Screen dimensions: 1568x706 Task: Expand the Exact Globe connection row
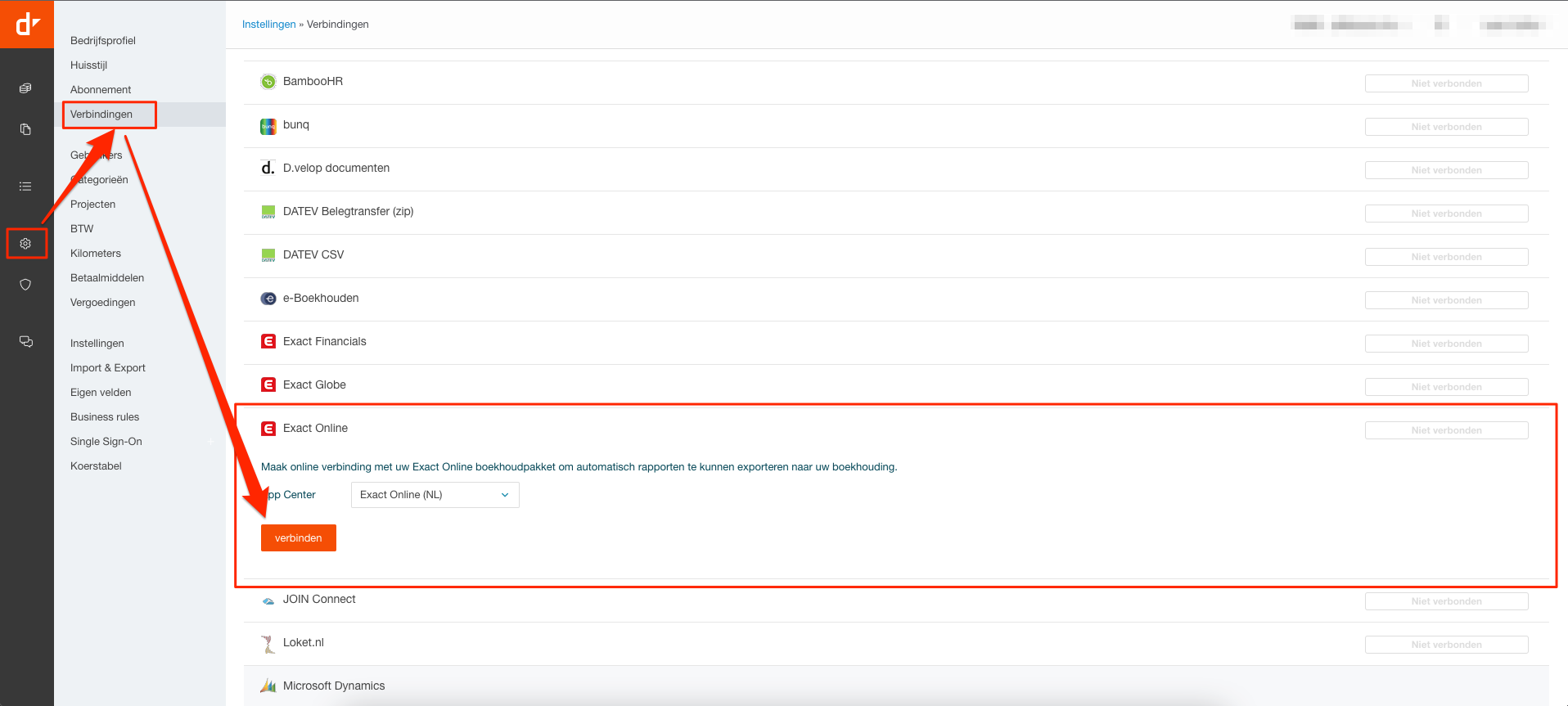896,386
